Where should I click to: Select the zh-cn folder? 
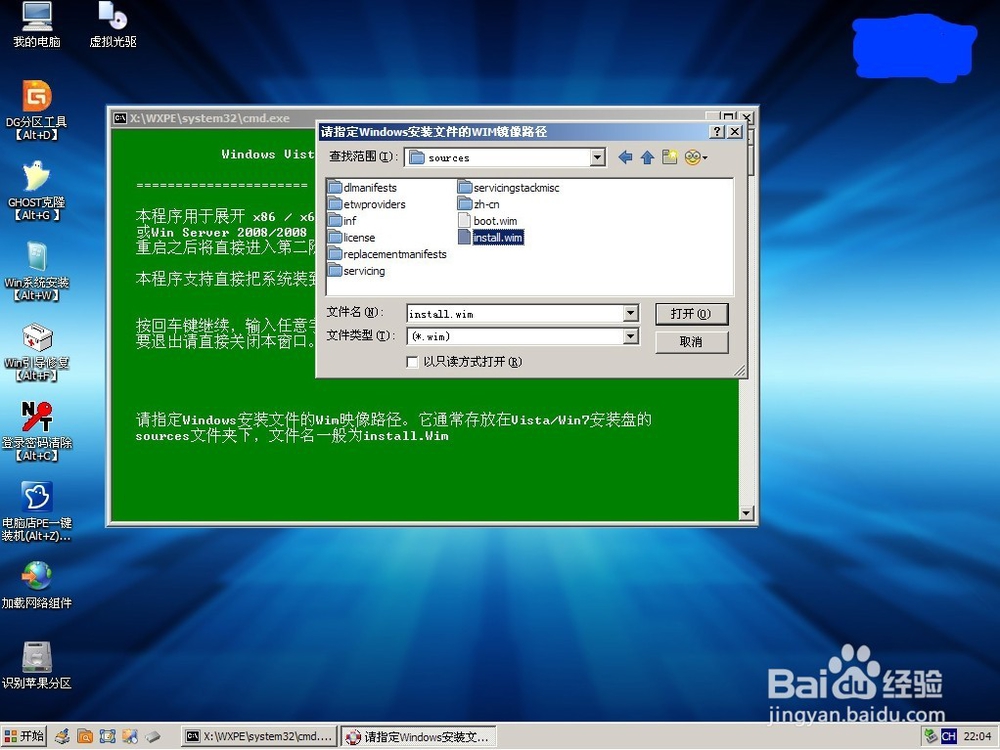pos(478,204)
